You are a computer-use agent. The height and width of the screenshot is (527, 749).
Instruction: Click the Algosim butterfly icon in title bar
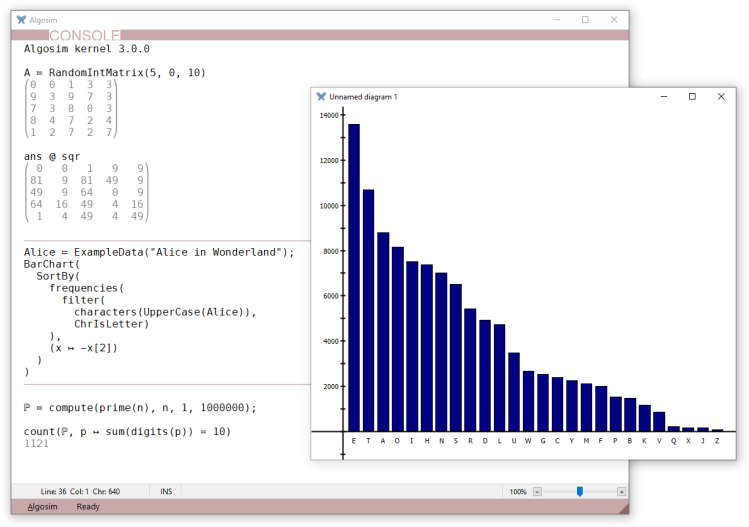point(22,19)
